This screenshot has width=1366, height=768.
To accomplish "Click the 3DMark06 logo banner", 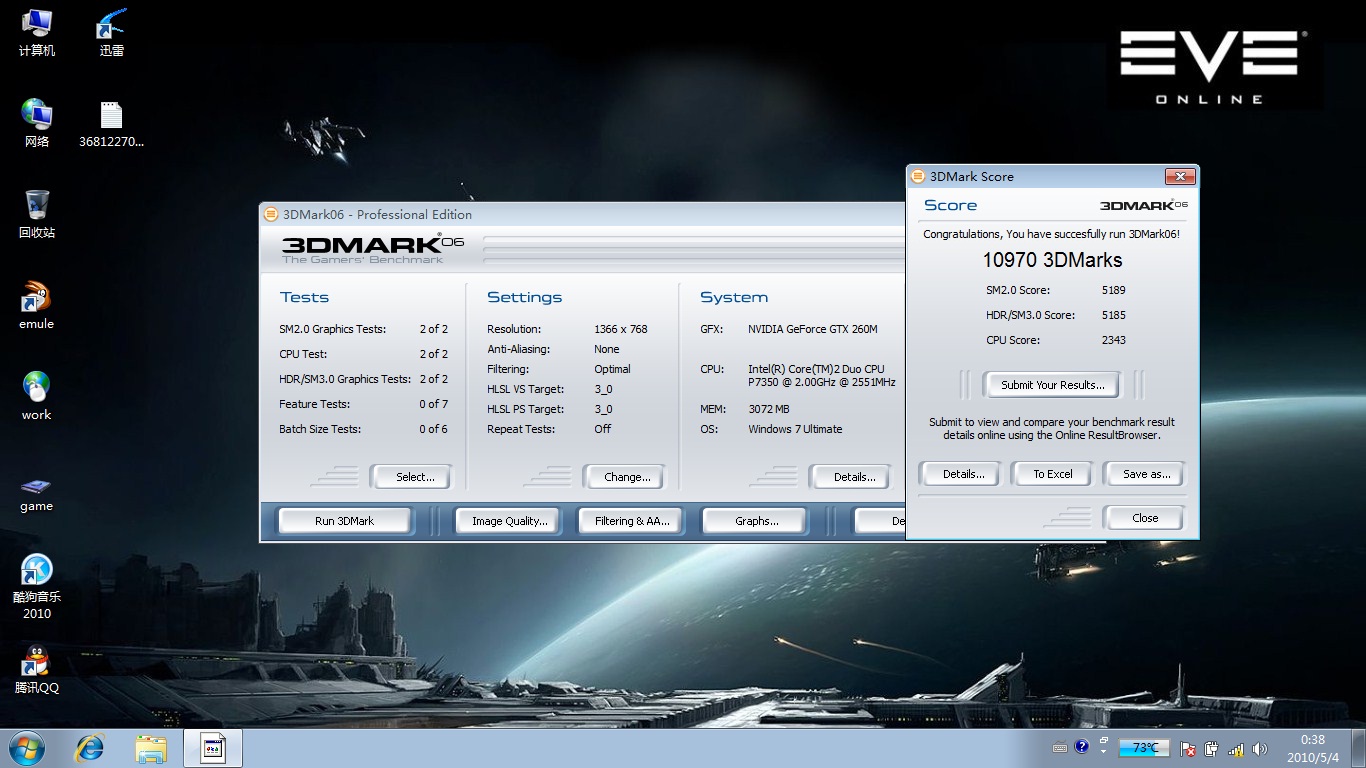I will [373, 248].
